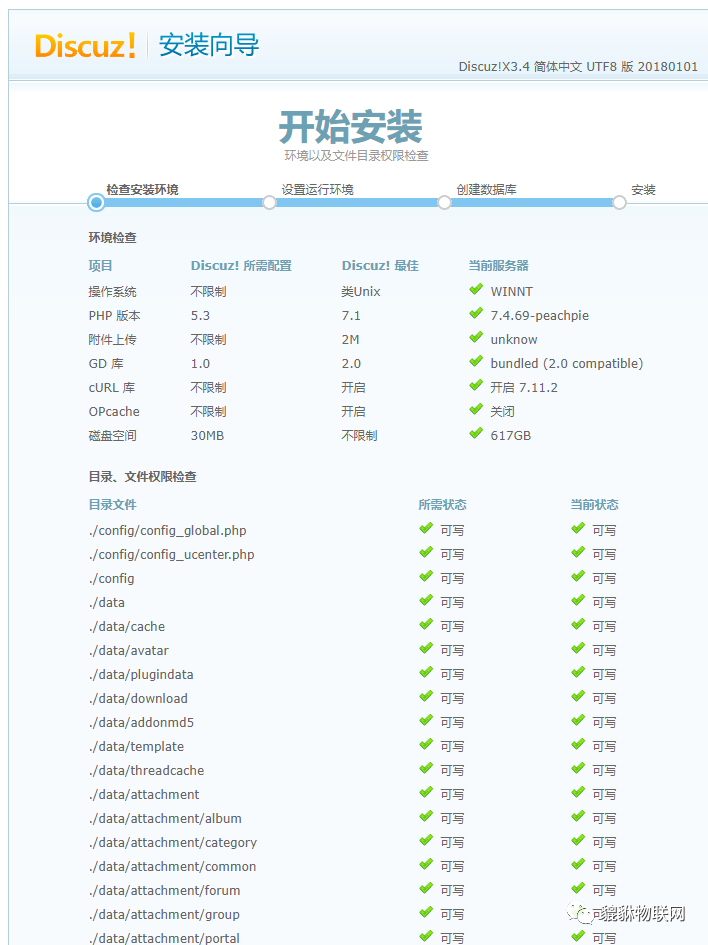Click the 环境以及文件目录权限检查 subtitle
The image size is (708, 945).
pyautogui.click(x=357, y=155)
